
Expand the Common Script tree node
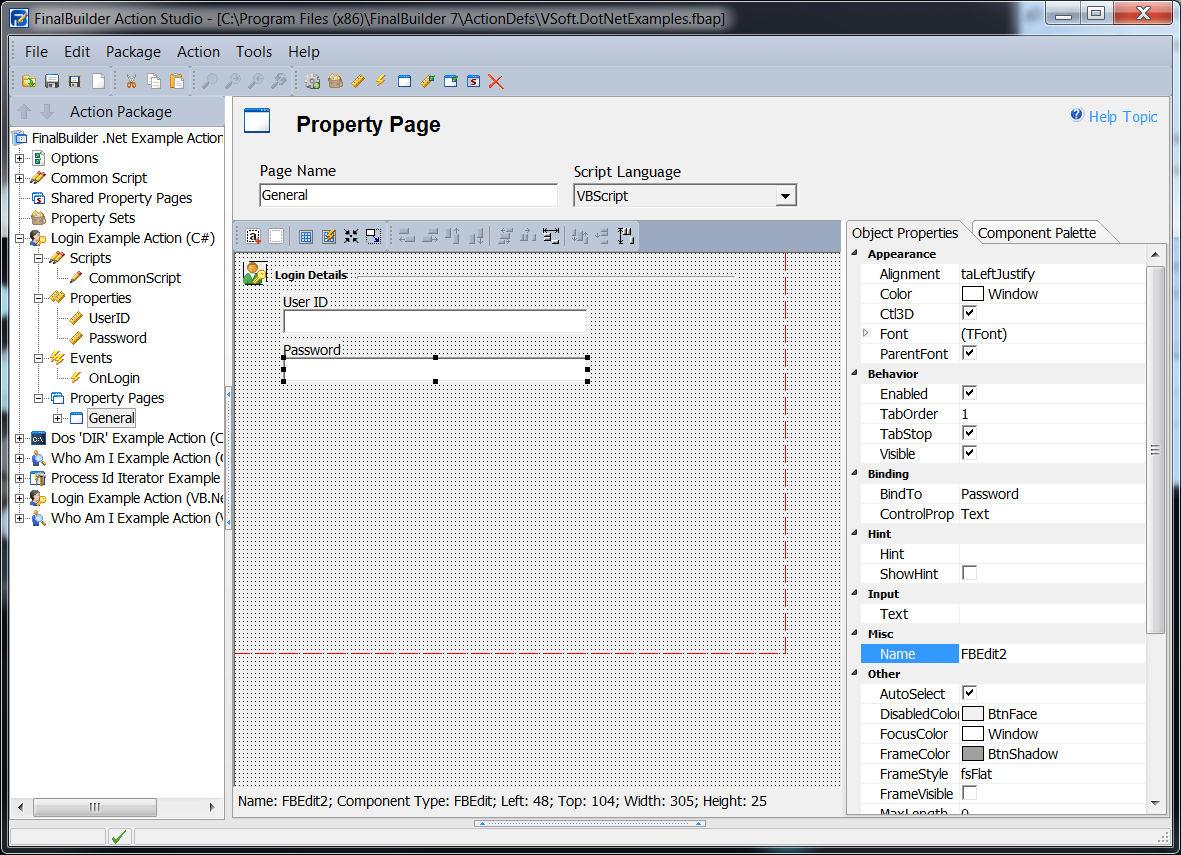tap(20, 178)
